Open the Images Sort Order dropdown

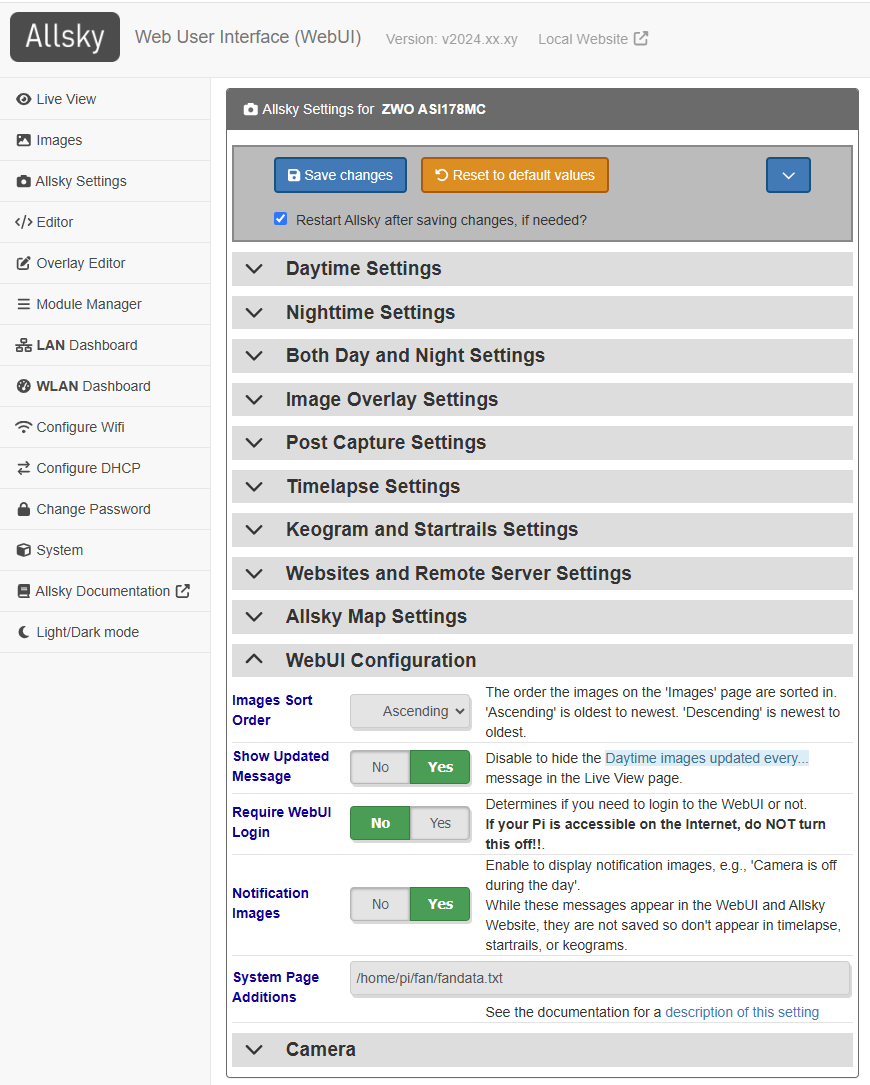[x=410, y=711]
